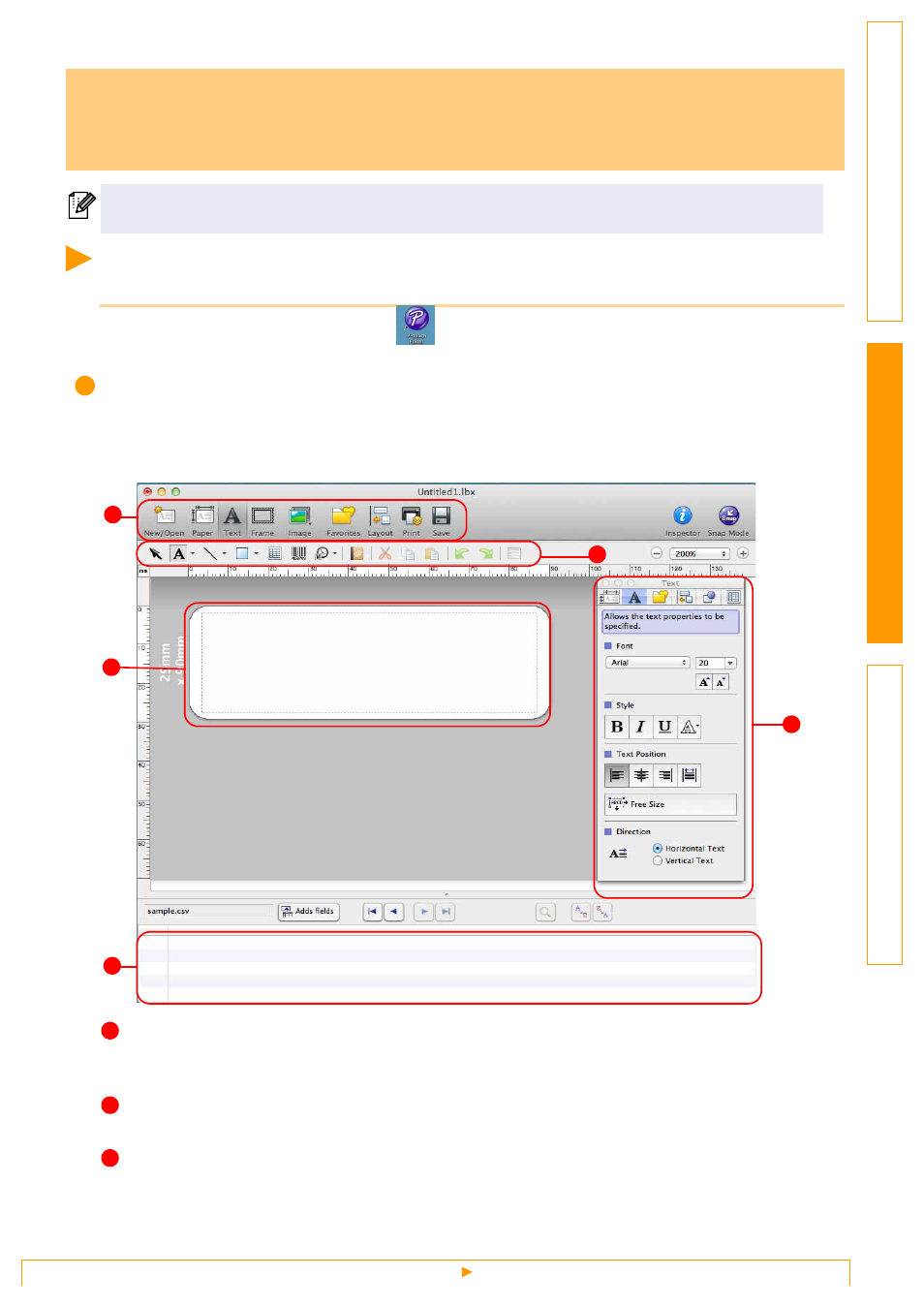The height and width of the screenshot is (1308, 924).
Task: Open the Arial font dropdown
Action: point(648,663)
